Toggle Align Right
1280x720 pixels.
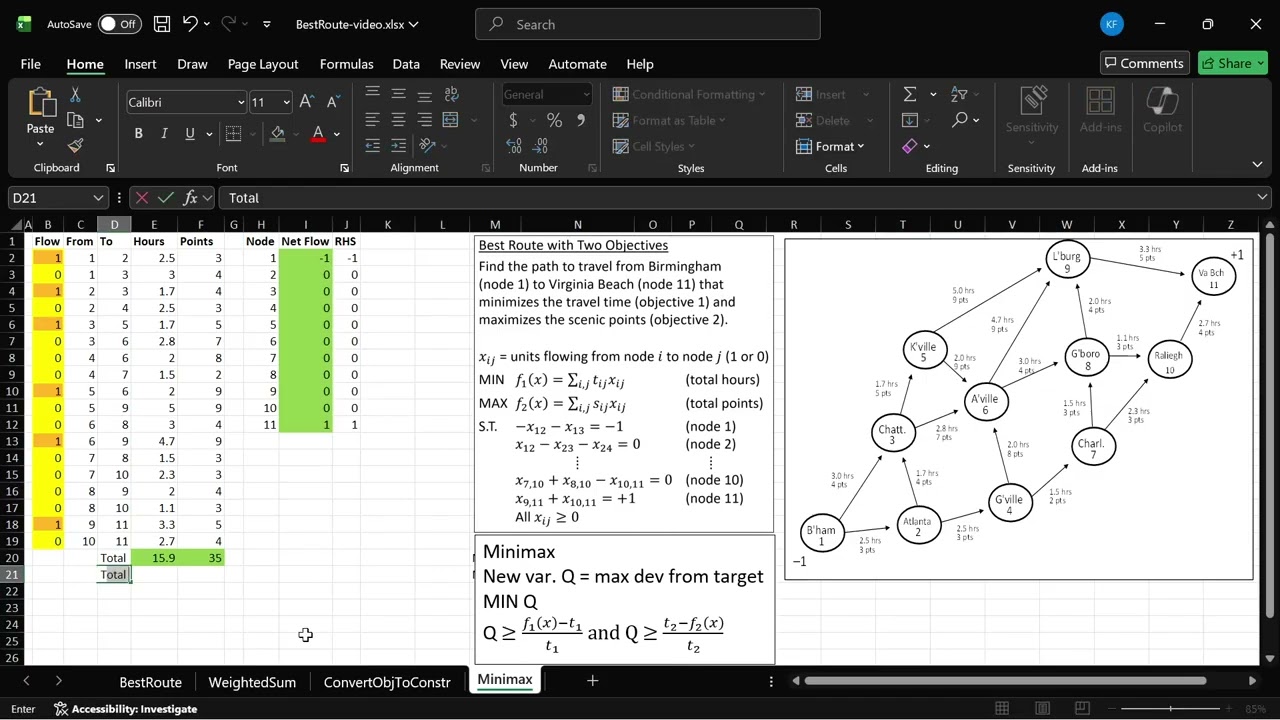[x=424, y=120]
